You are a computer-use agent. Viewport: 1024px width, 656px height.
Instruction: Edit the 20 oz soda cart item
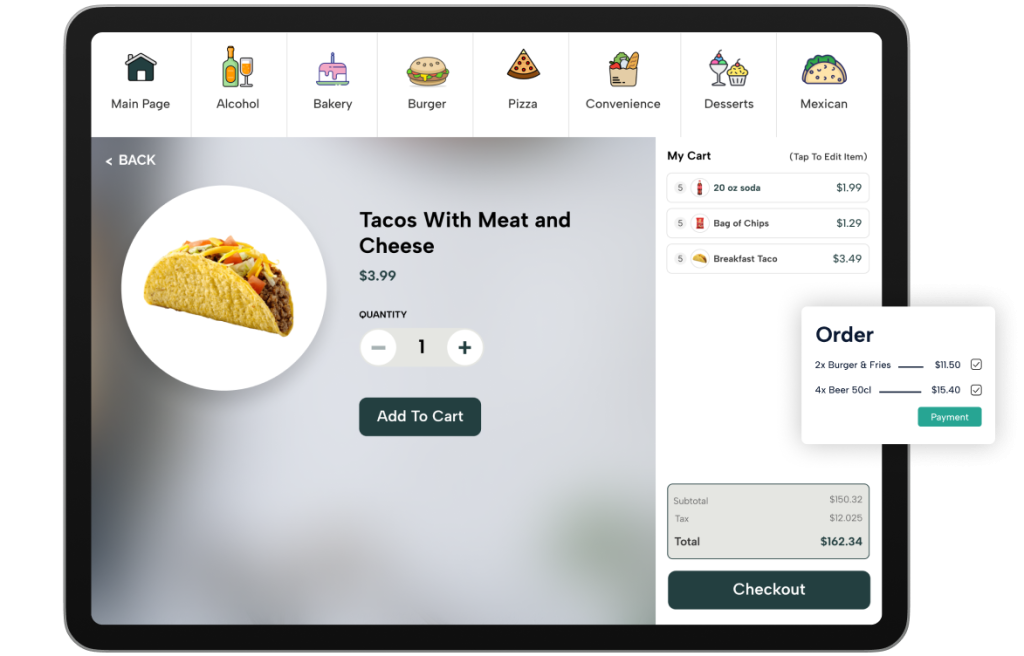point(768,188)
